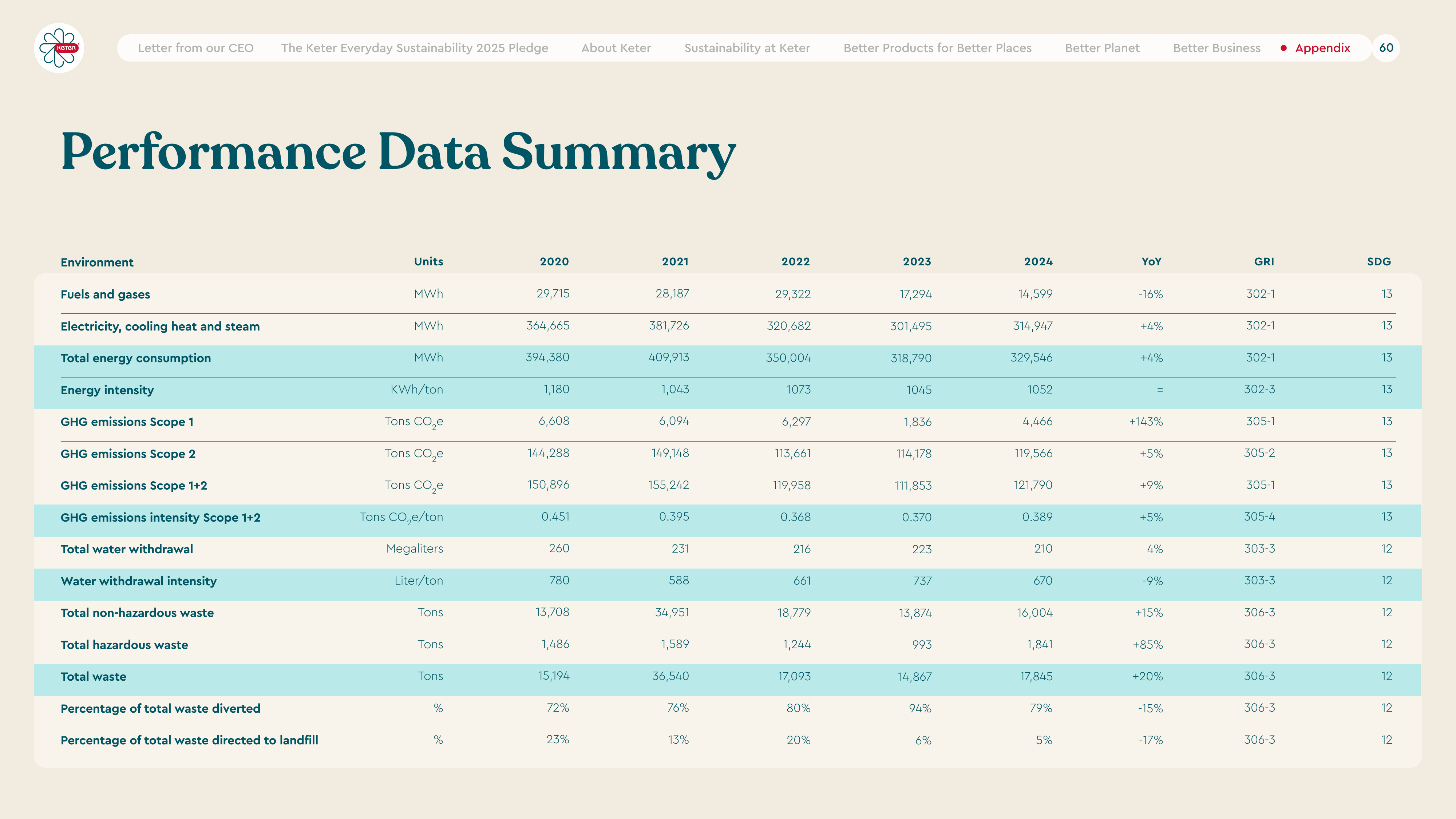The height and width of the screenshot is (819, 1456).
Task: Open the Letter from our CEO section
Action: (x=195, y=48)
